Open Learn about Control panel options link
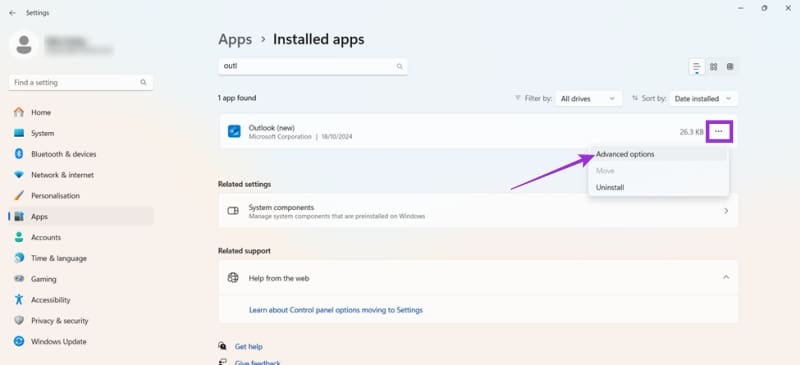 pos(336,310)
